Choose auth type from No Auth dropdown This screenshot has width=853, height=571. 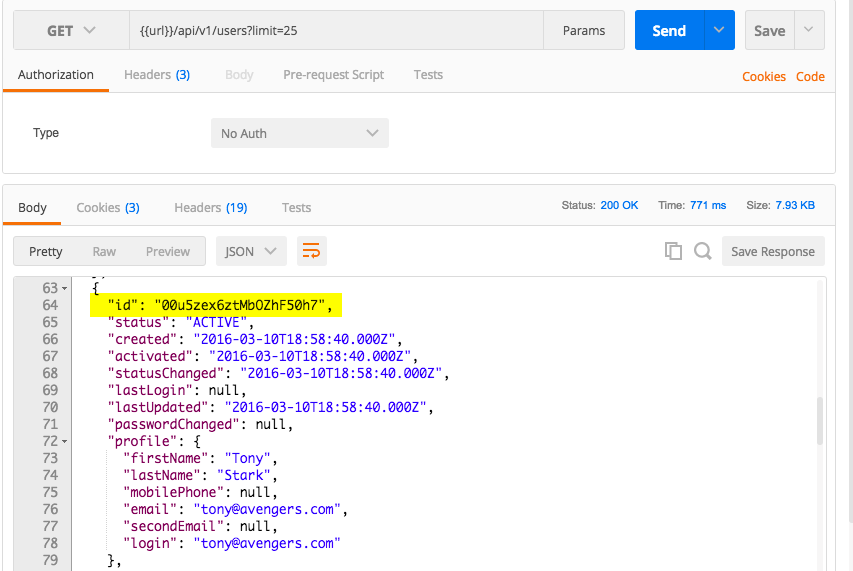point(299,133)
